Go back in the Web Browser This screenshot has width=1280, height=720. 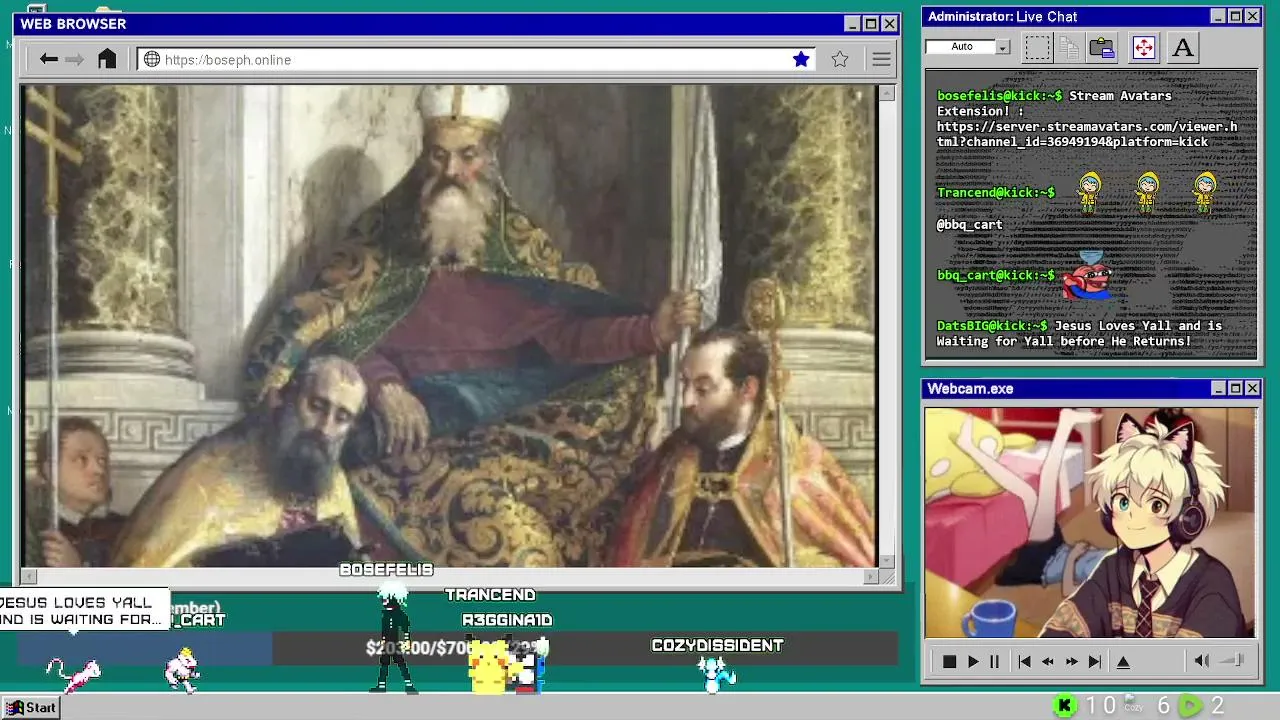coord(48,60)
